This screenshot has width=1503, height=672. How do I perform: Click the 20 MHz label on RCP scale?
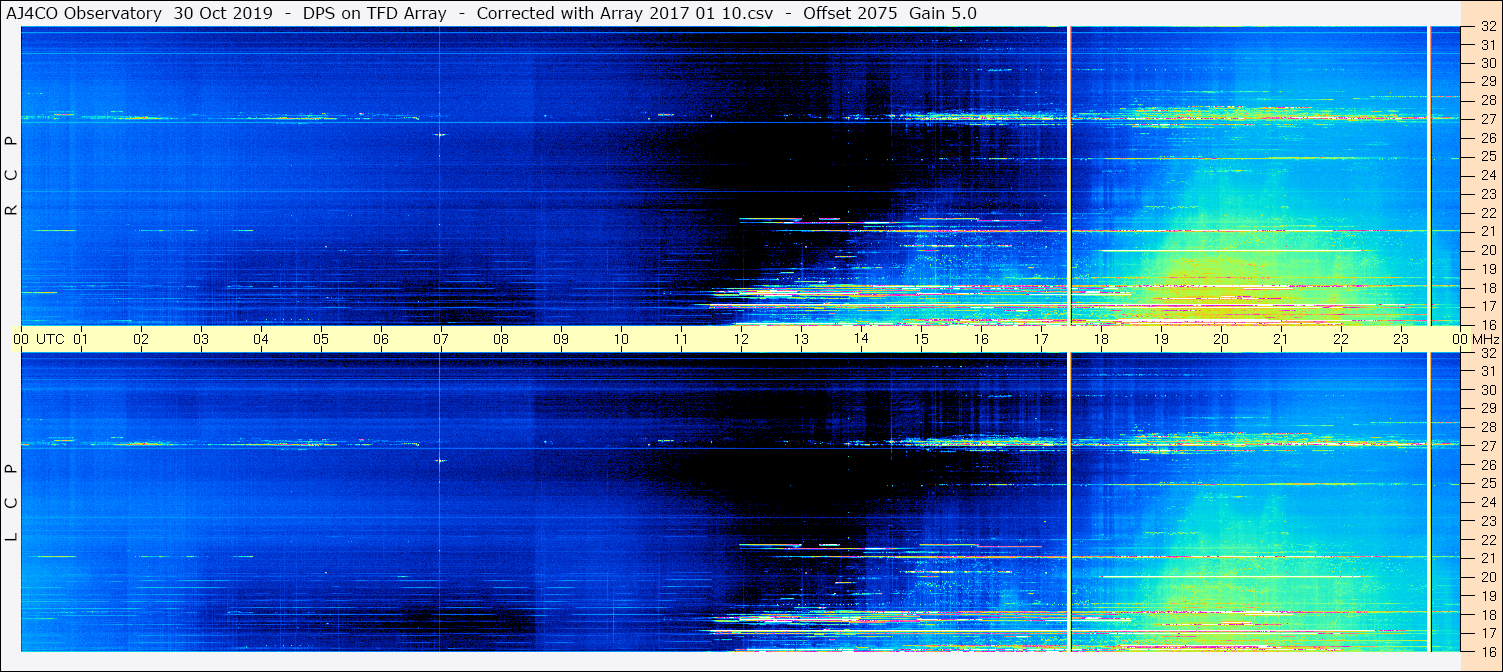tap(1487, 250)
